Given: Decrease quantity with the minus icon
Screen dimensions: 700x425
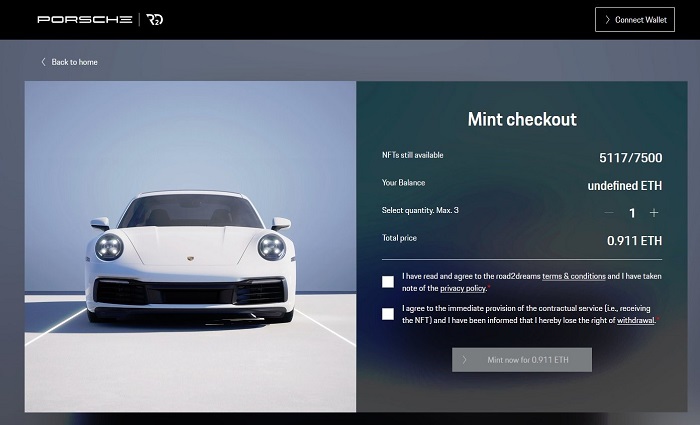Looking at the screenshot, I should 609,212.
